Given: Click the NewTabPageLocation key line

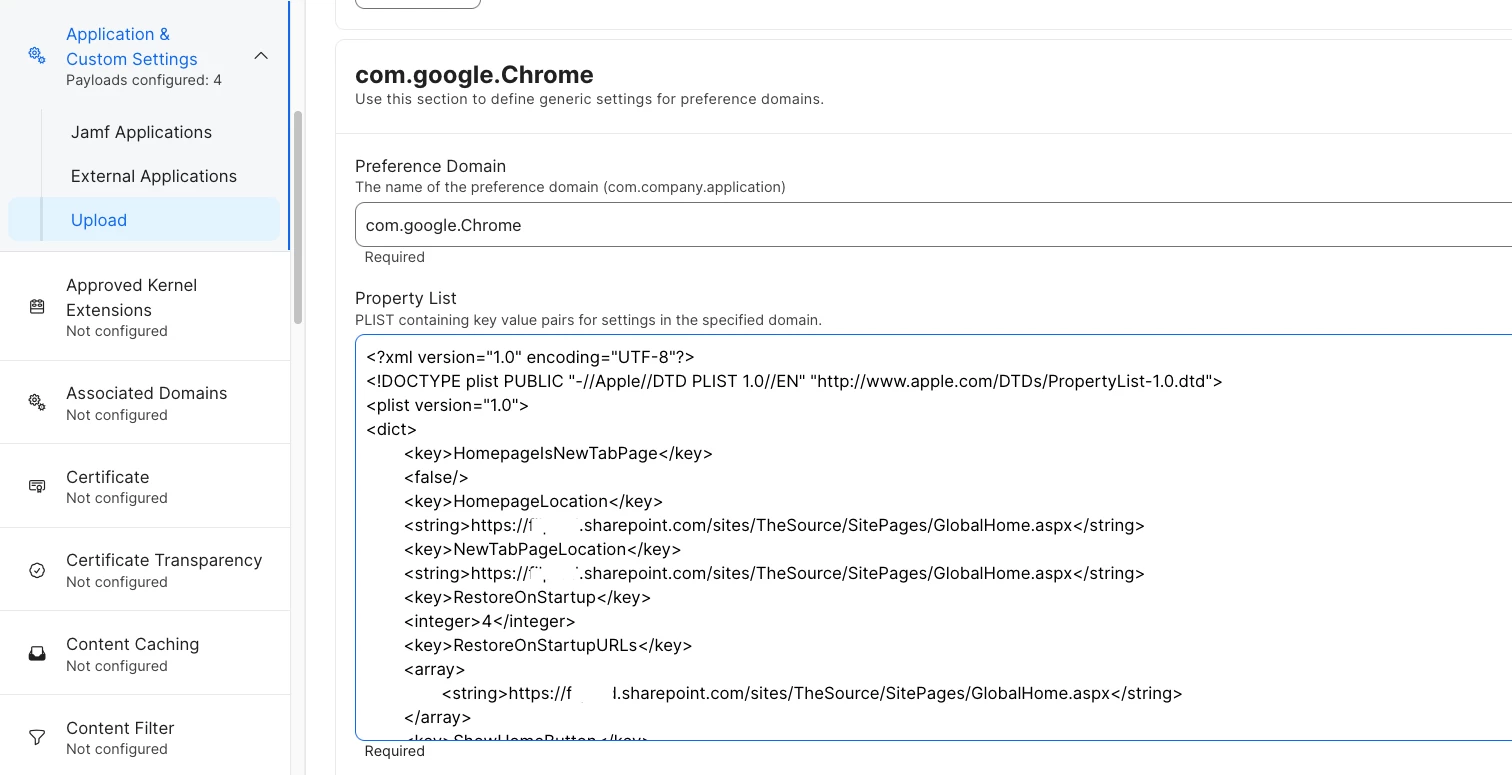Looking at the screenshot, I should 542,549.
